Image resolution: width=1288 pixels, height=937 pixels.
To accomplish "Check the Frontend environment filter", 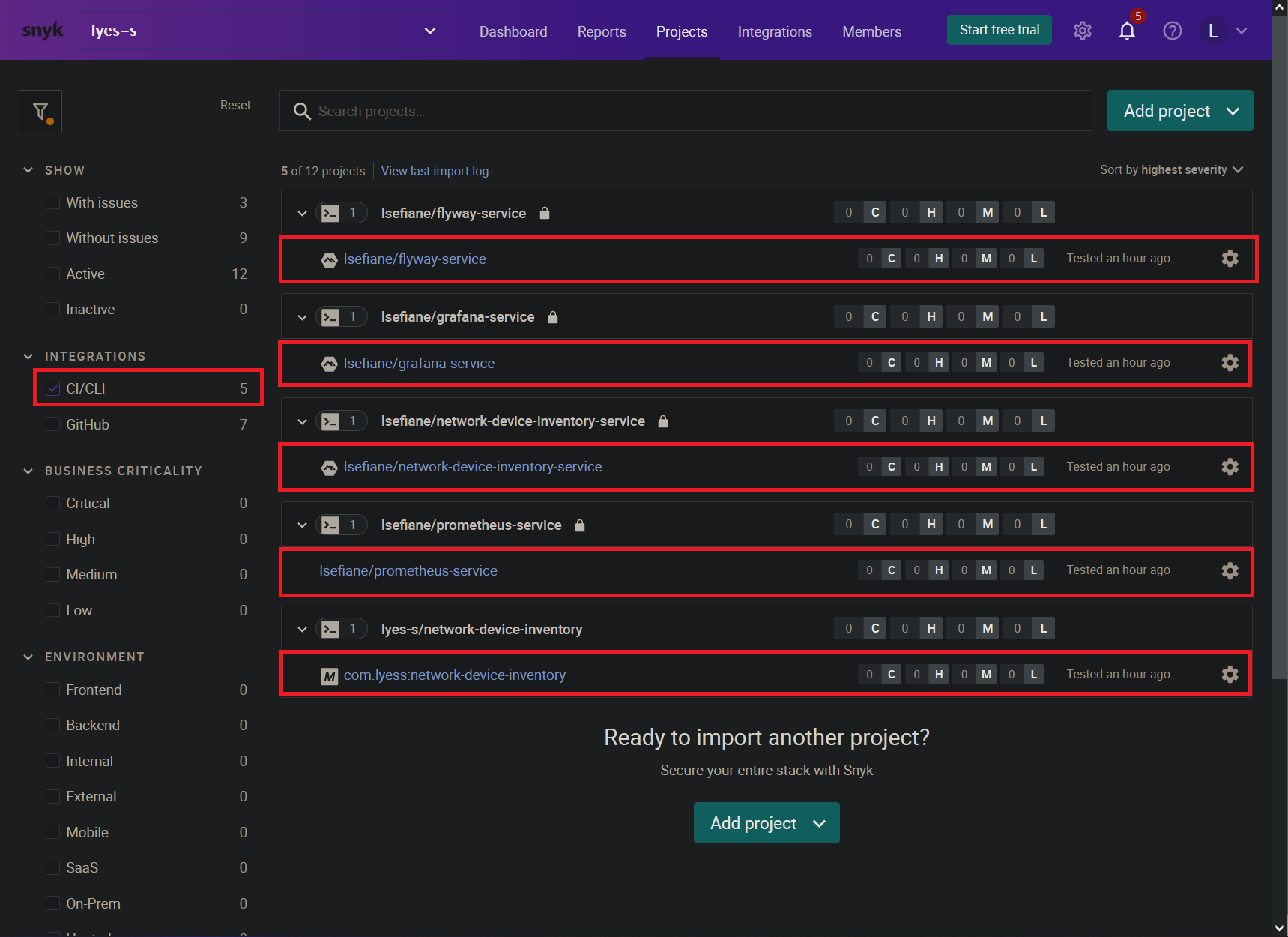I will click(52, 690).
